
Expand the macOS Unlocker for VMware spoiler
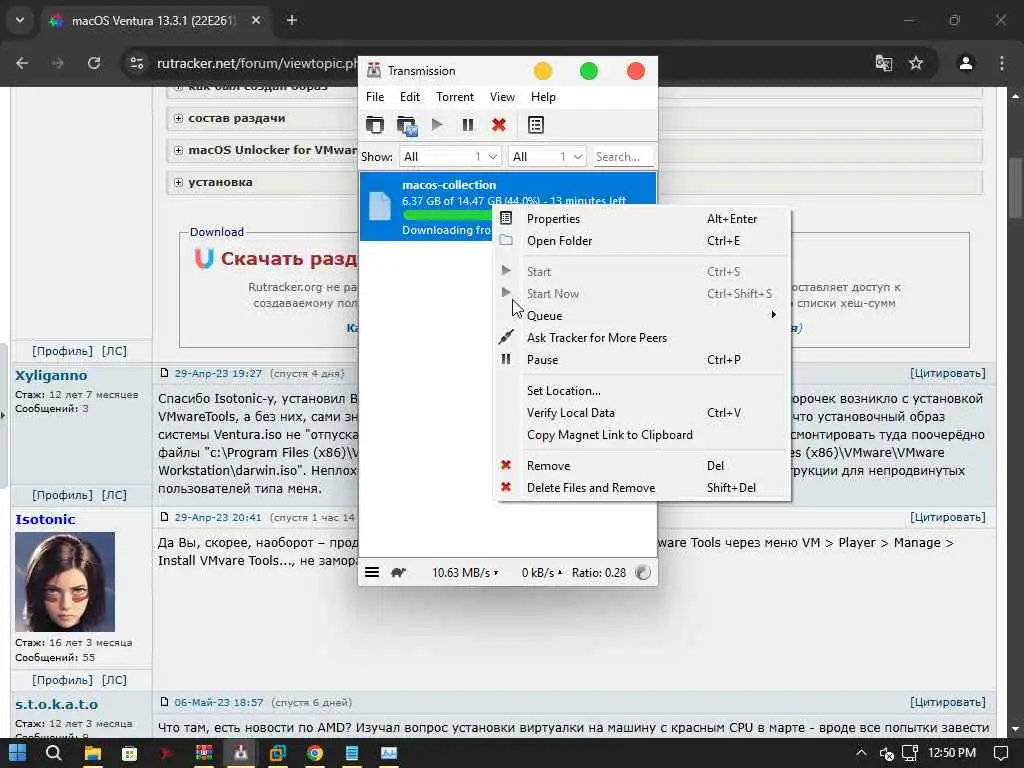tap(178, 150)
